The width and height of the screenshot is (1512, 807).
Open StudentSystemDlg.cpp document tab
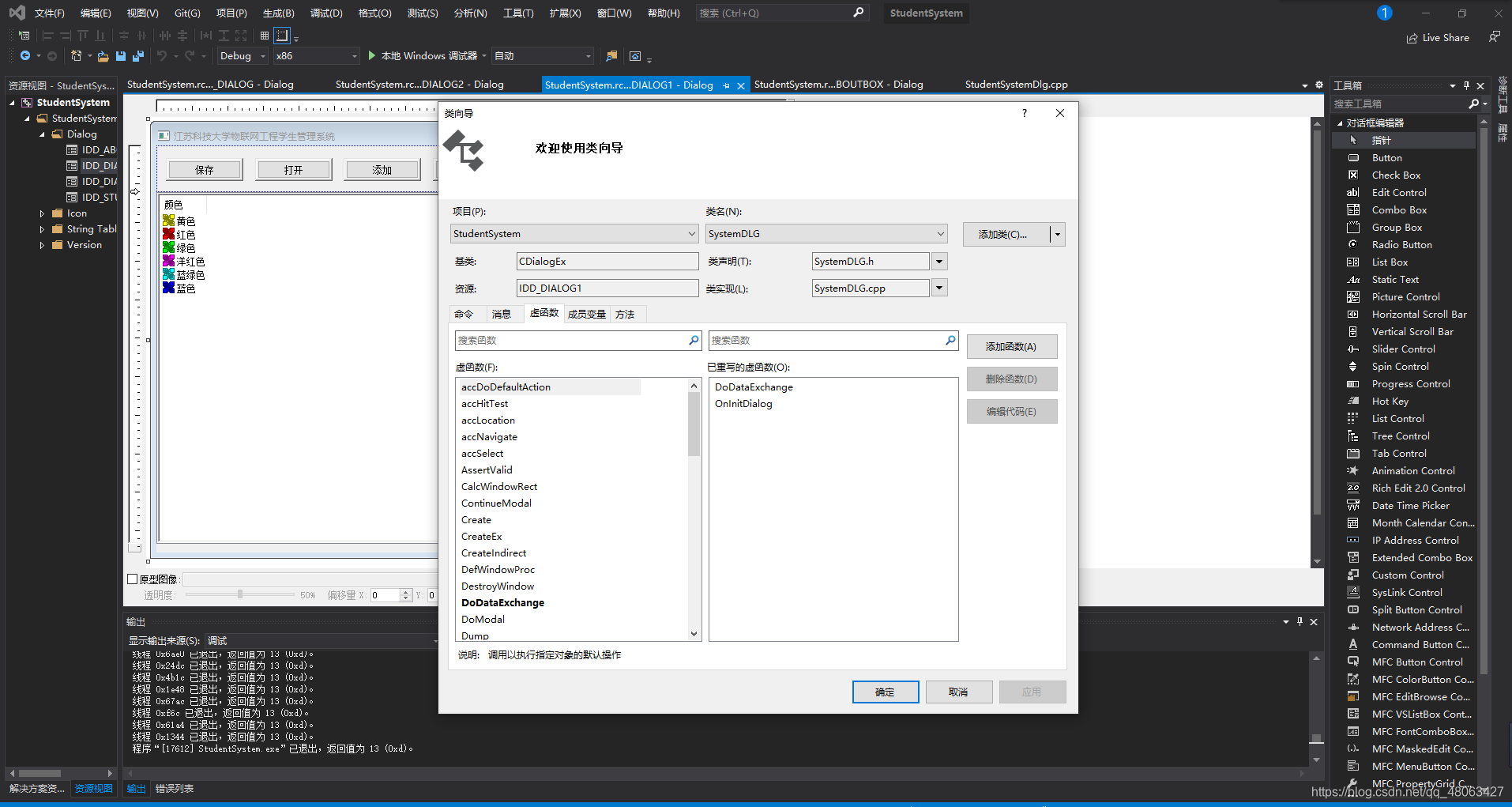(1017, 85)
